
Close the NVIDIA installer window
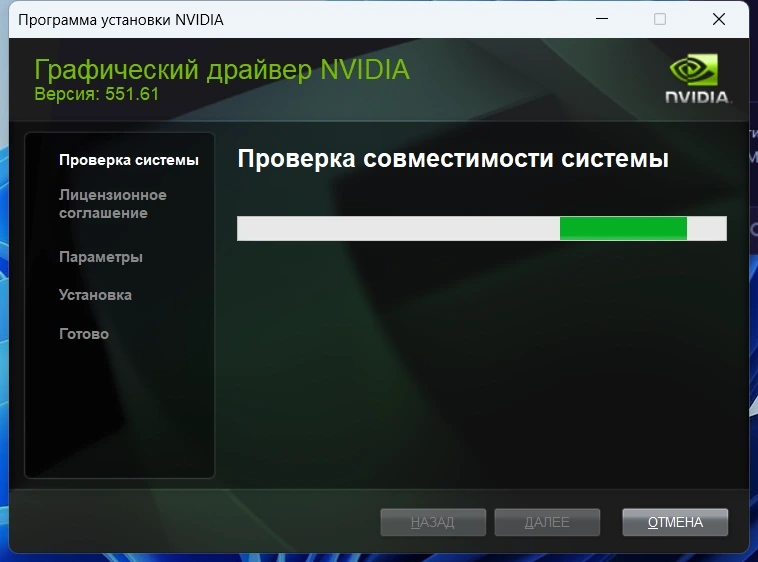(719, 19)
